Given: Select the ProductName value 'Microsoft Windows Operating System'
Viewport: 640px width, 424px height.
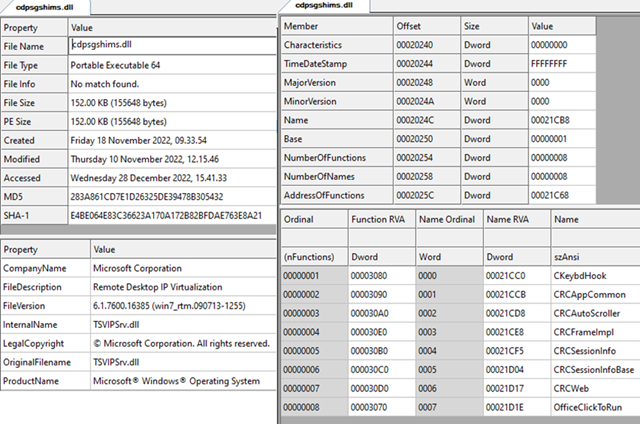Looking at the screenshot, I should [176, 381].
